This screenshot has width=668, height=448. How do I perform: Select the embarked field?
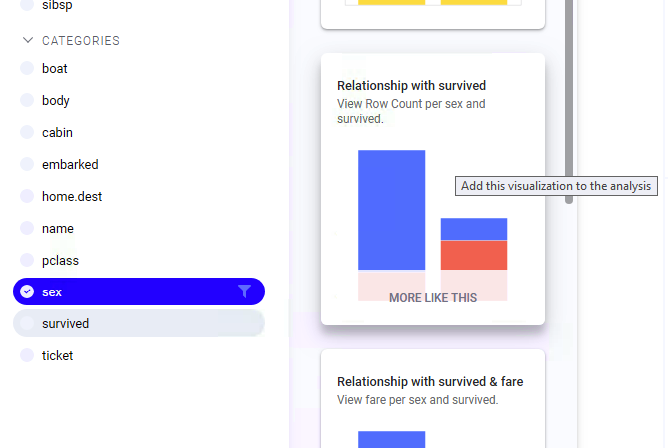139,164
